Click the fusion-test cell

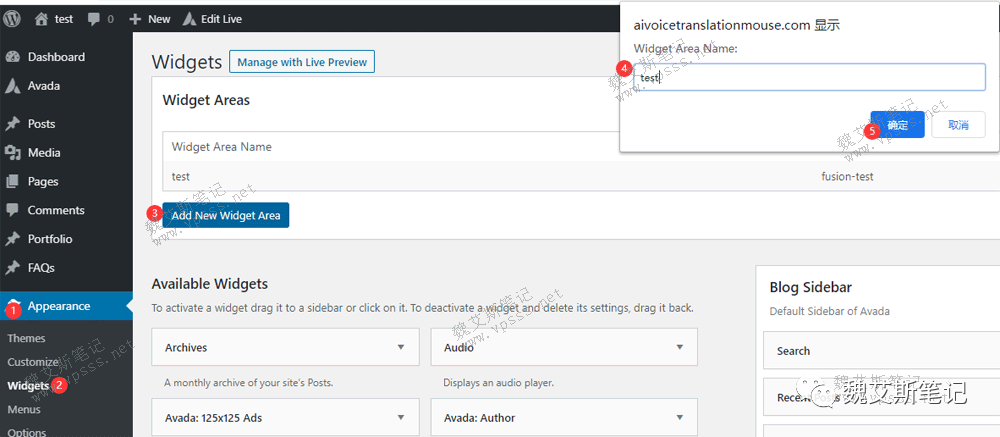[847, 176]
